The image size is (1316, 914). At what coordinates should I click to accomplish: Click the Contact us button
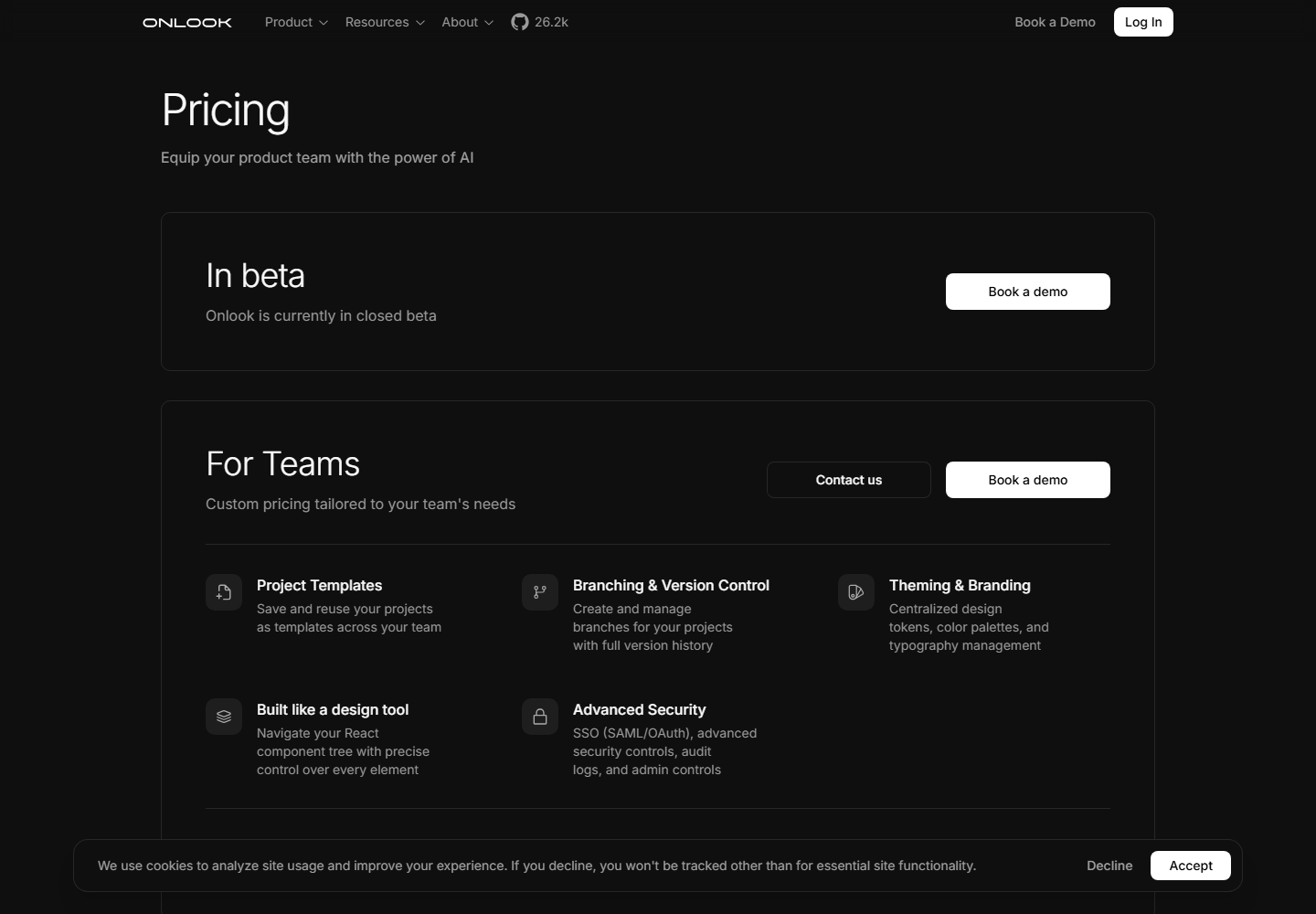pyautogui.click(x=849, y=480)
